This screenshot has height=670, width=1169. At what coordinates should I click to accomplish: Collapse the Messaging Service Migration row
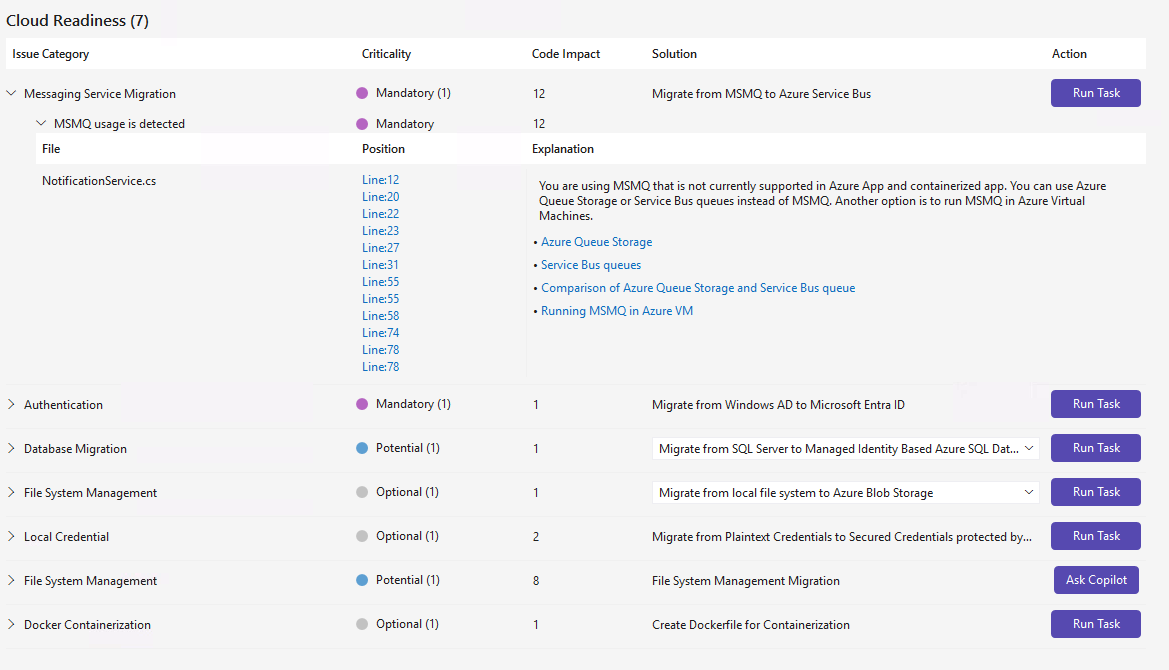[11, 93]
